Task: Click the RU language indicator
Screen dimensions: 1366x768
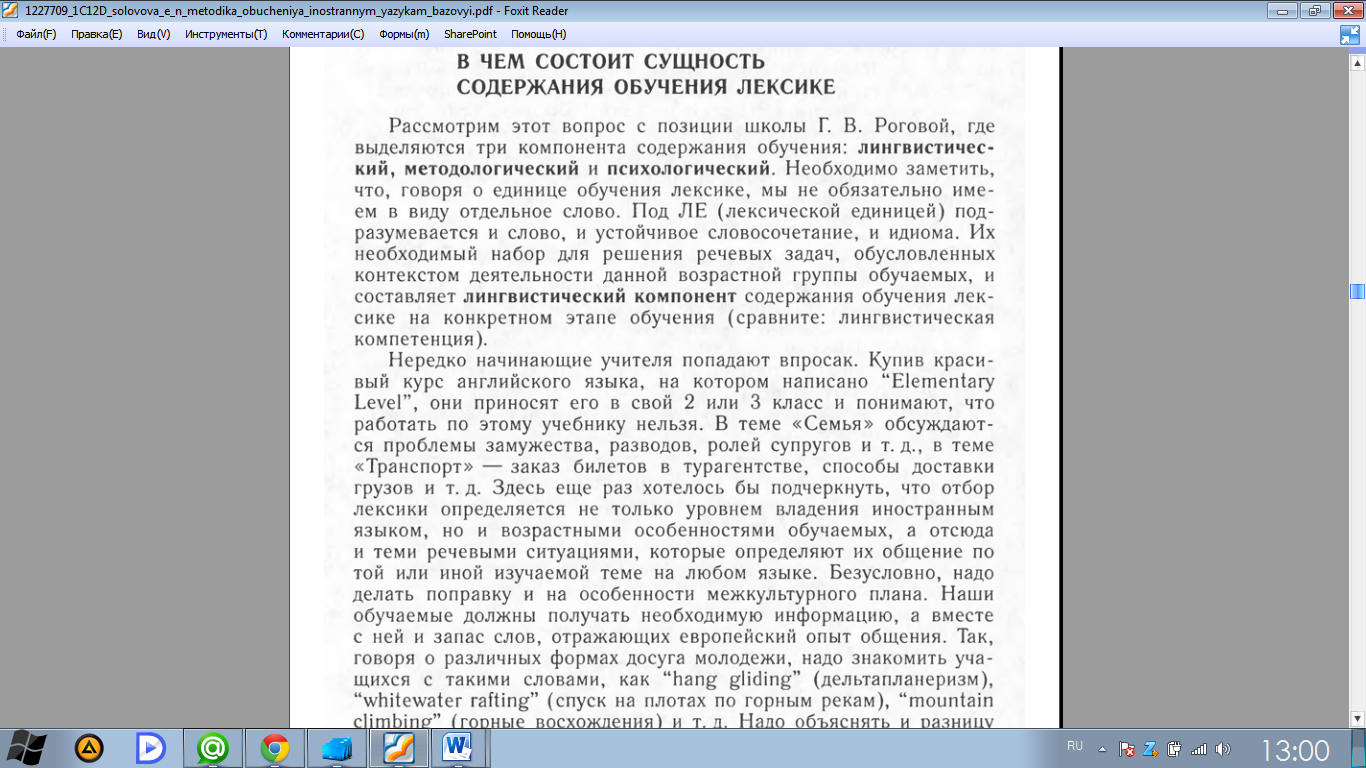Action: click(x=1075, y=746)
